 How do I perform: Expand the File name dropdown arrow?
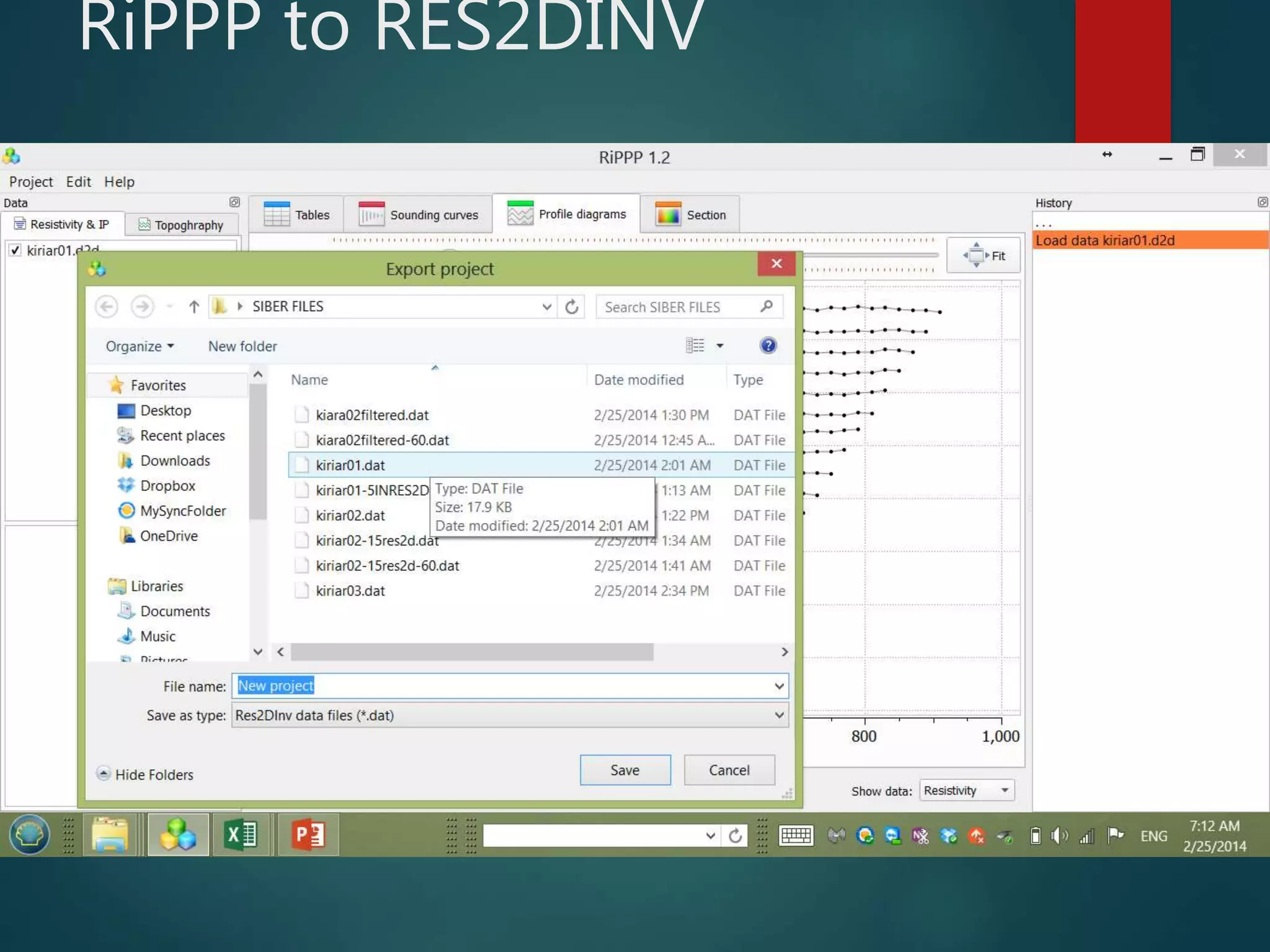click(779, 686)
